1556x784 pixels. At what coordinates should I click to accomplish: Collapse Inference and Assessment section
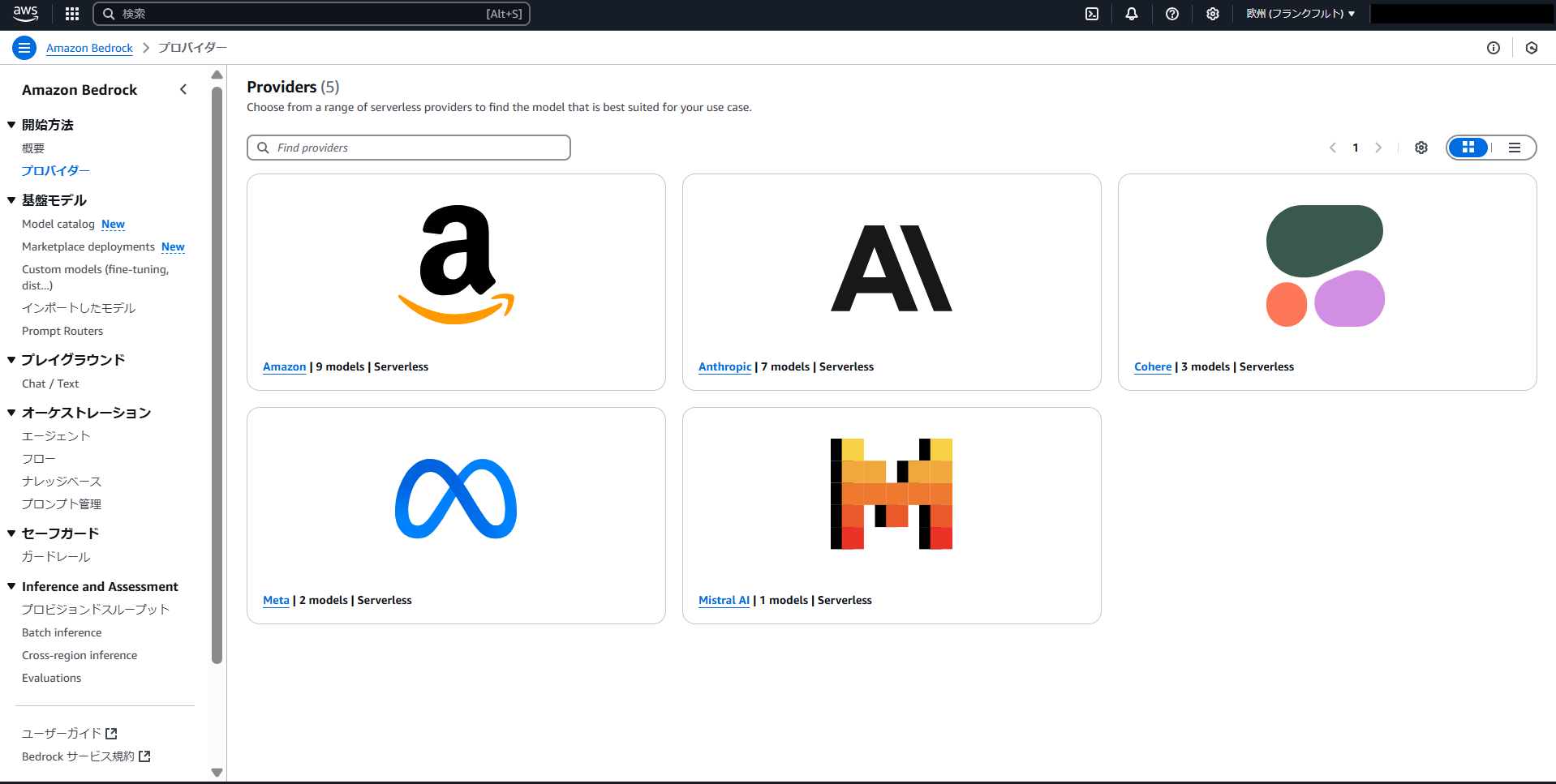click(x=11, y=586)
